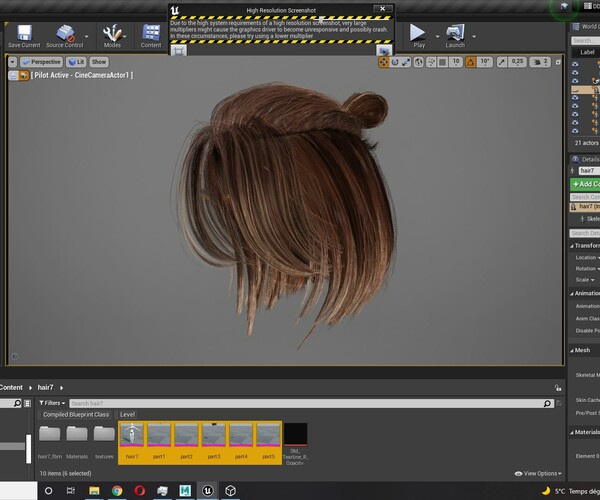Maximize or restore the viewport
This screenshot has height=500, width=600.
[558, 62]
